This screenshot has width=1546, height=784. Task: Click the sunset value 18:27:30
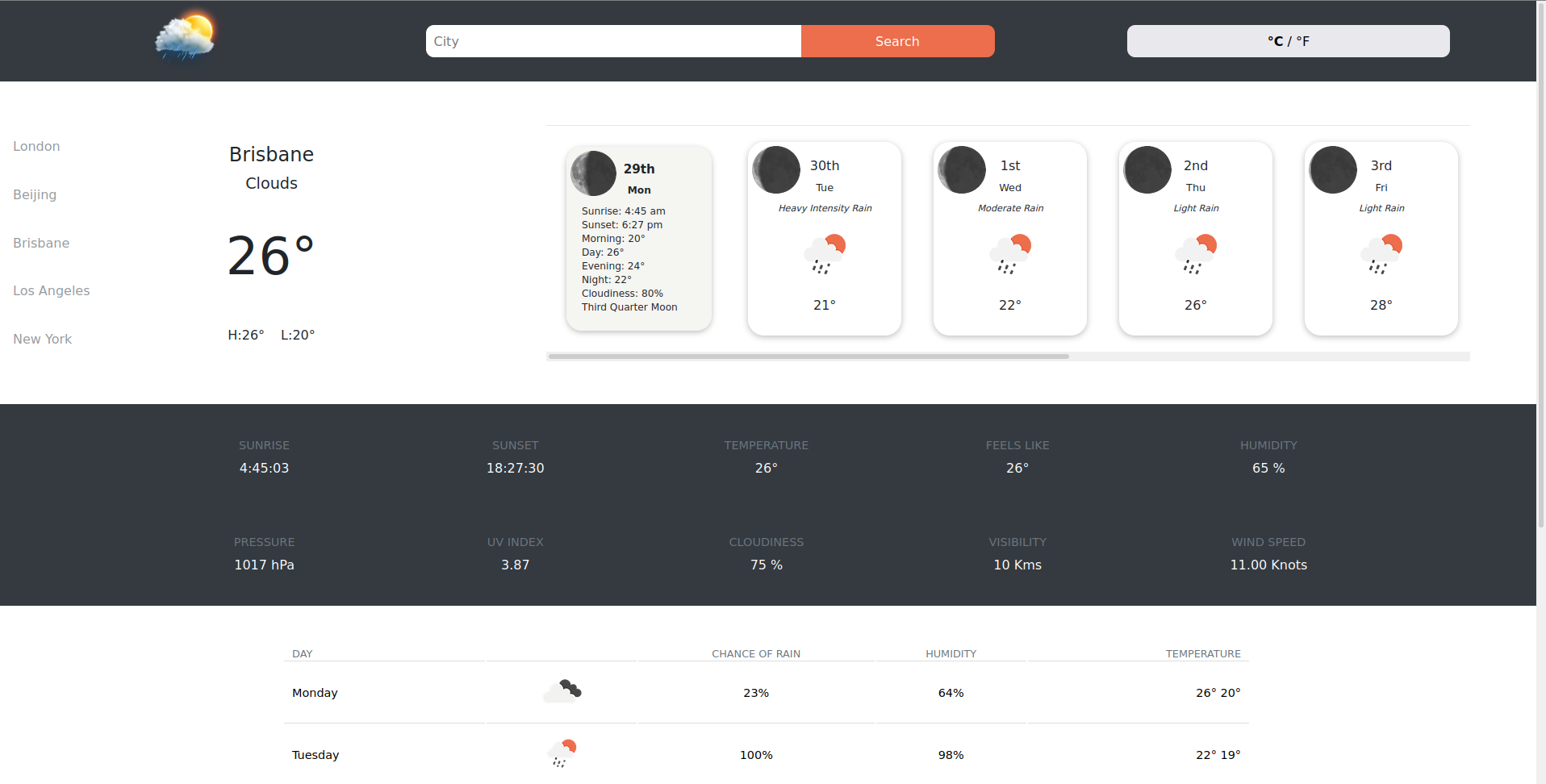click(516, 468)
